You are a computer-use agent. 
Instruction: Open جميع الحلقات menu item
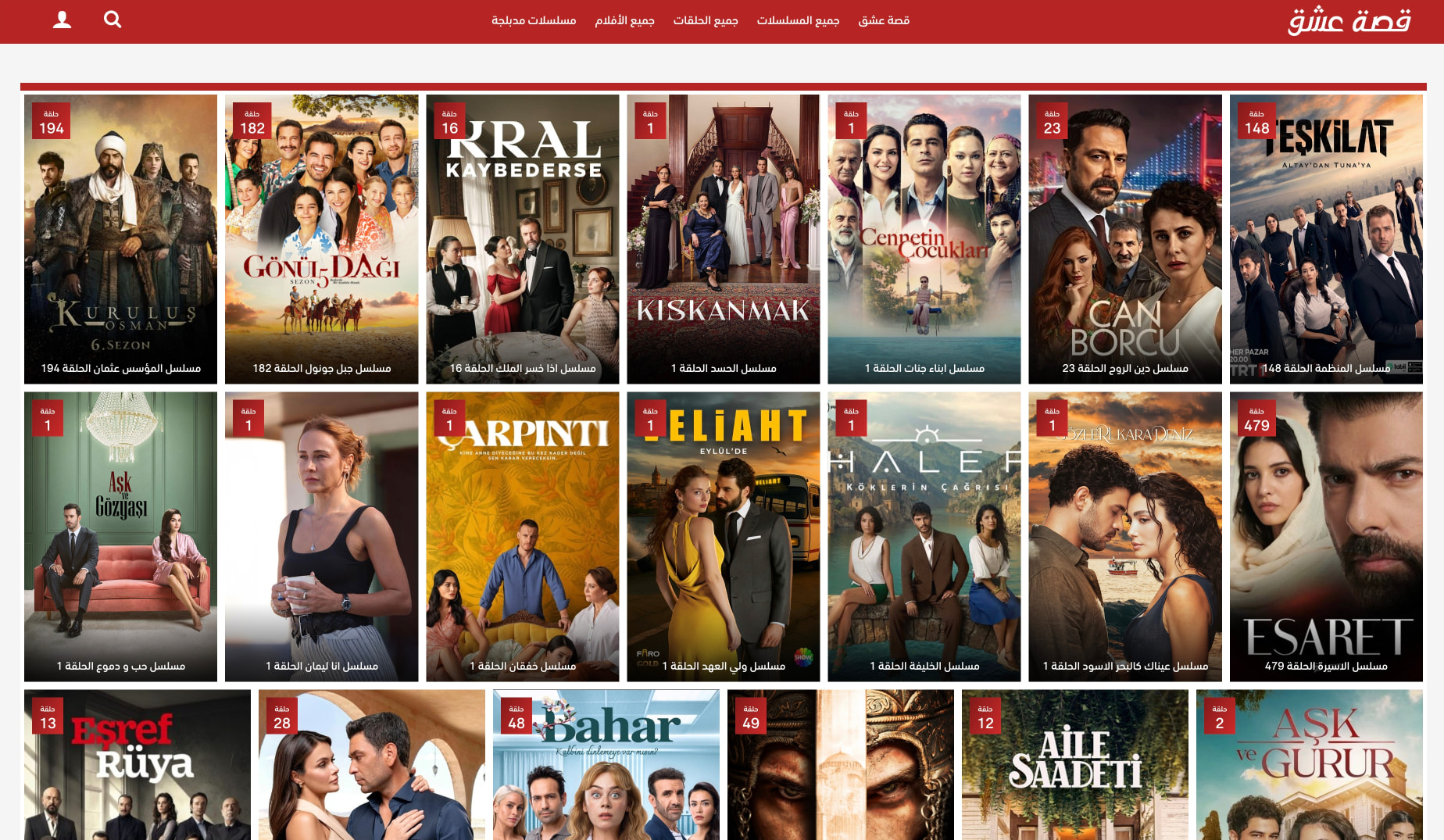click(x=706, y=20)
